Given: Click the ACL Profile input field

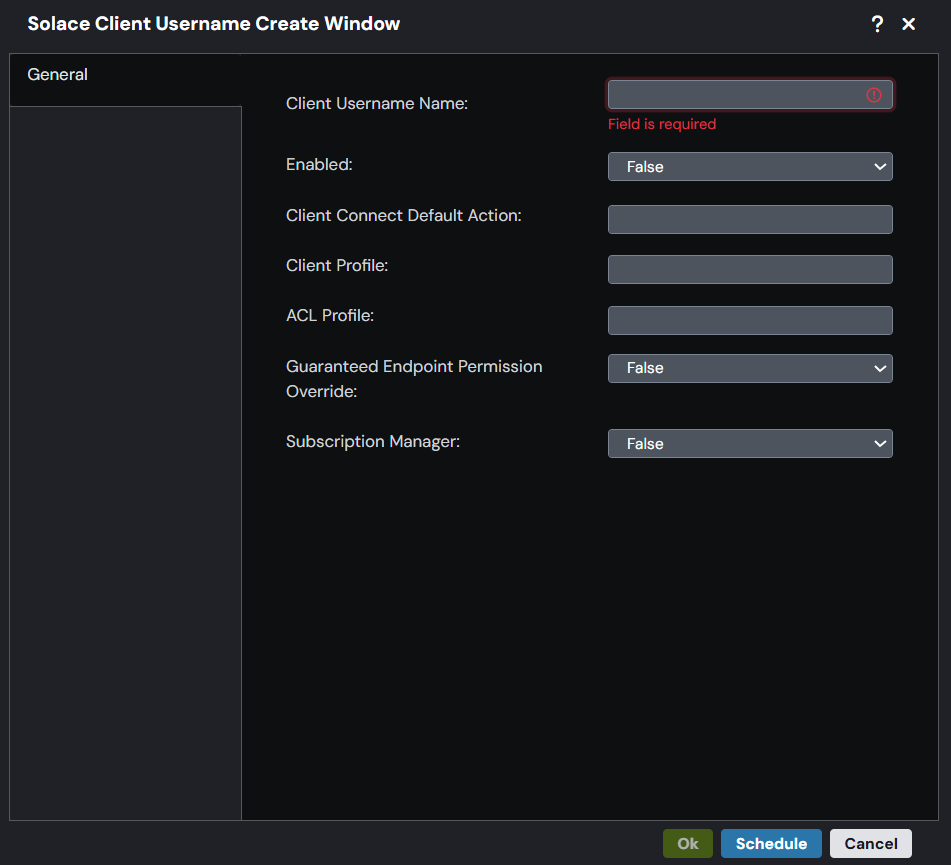Looking at the screenshot, I should tap(750, 320).
